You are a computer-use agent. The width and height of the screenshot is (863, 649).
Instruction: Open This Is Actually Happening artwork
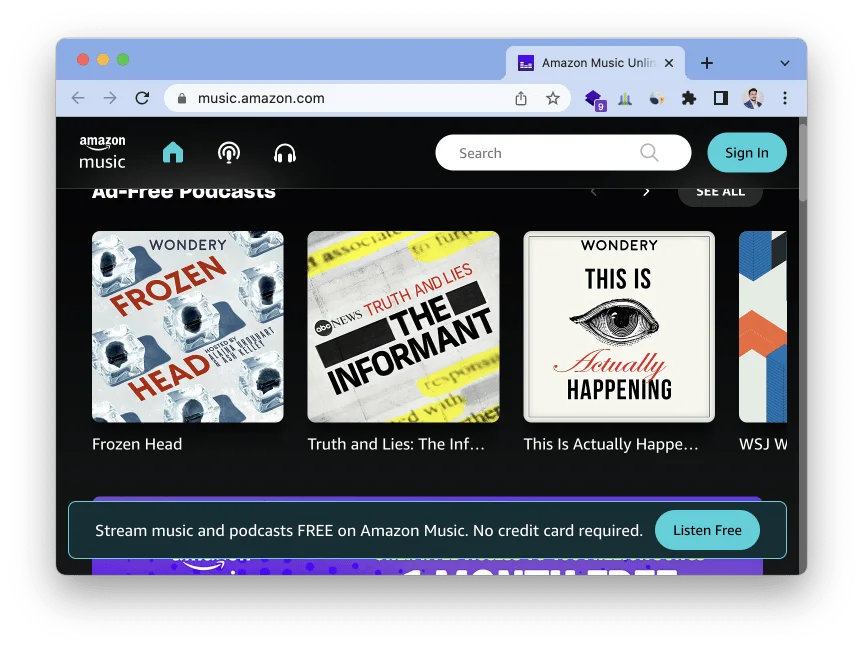pos(619,326)
